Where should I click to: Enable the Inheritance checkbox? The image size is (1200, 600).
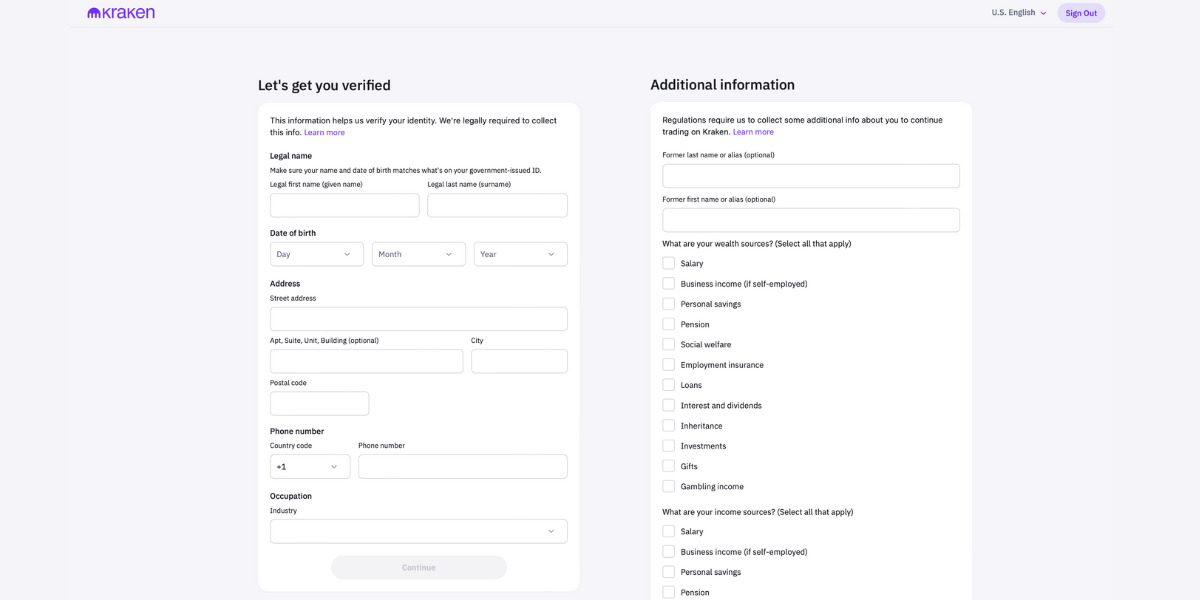coord(668,425)
